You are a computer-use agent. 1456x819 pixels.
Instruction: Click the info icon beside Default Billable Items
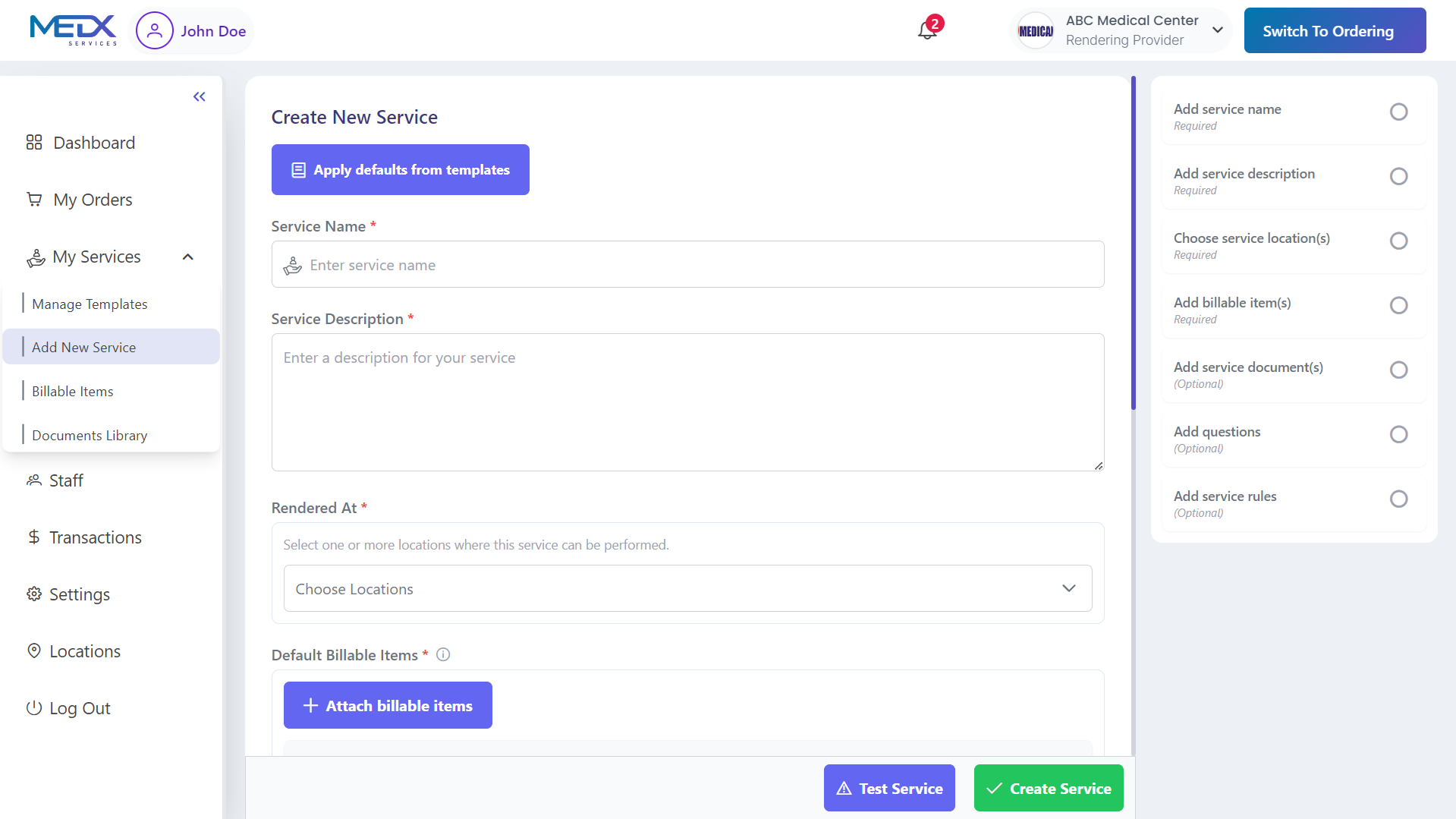443,654
